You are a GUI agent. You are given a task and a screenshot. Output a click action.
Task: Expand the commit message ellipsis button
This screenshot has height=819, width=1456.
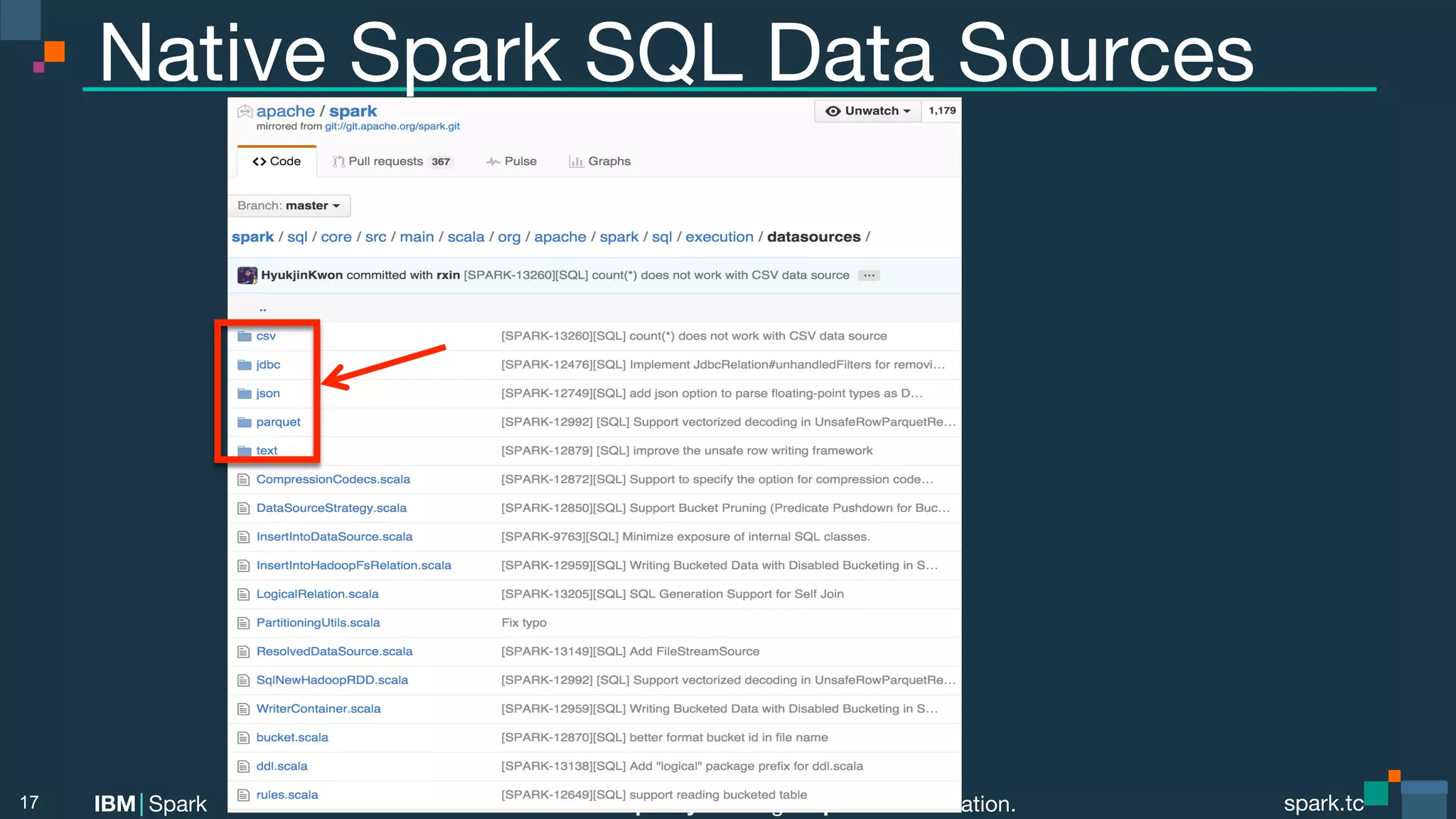869,275
